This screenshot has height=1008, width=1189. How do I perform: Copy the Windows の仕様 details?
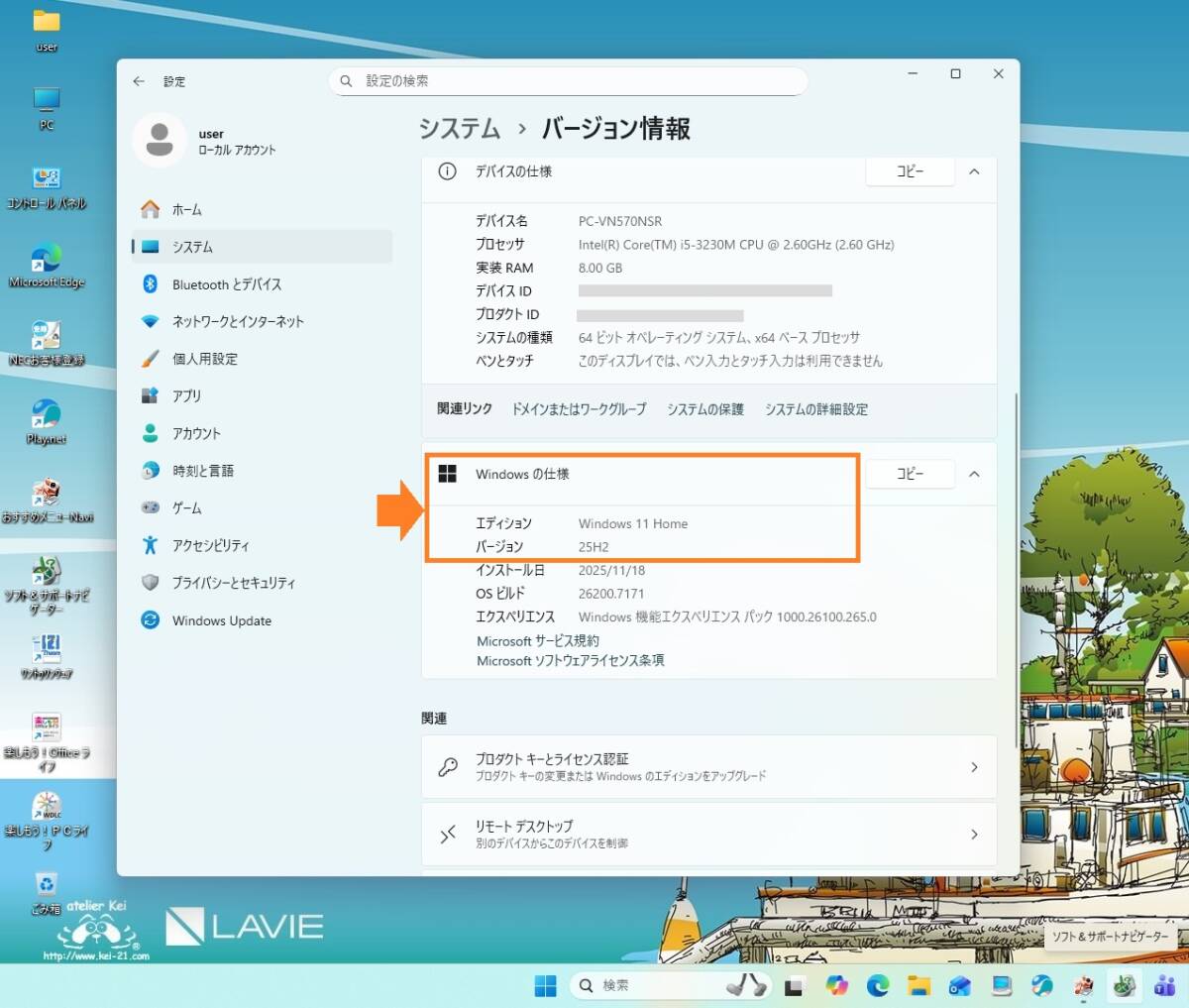pyautogui.click(x=910, y=474)
